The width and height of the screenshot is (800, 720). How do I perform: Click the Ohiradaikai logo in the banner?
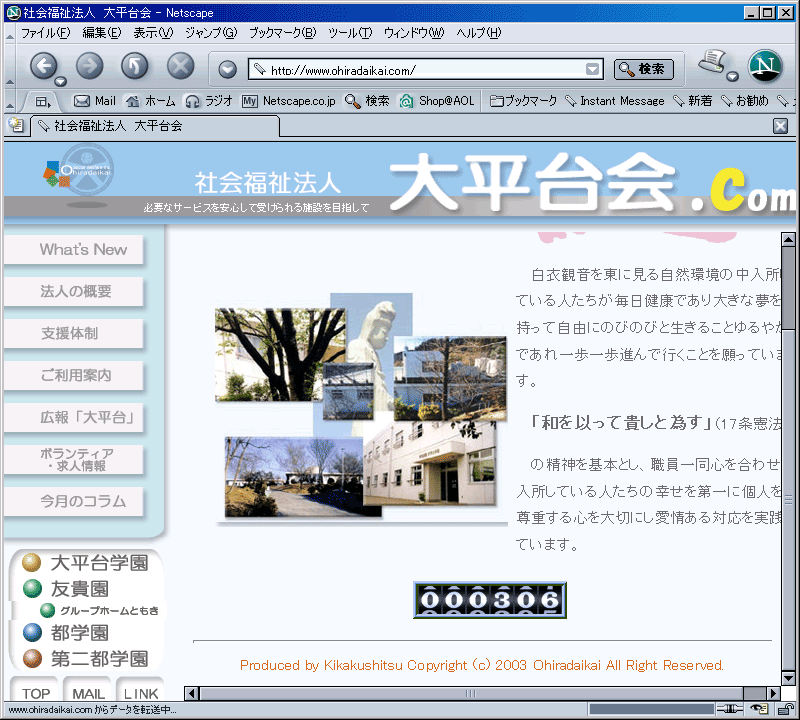[x=79, y=172]
